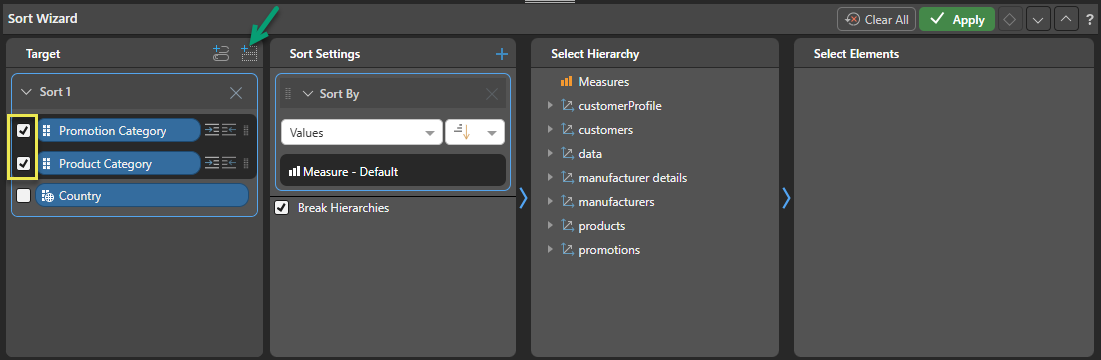Image resolution: width=1101 pixels, height=360 pixels.
Task: Click the diamond icon next to Apply
Action: pyautogui.click(x=1010, y=20)
